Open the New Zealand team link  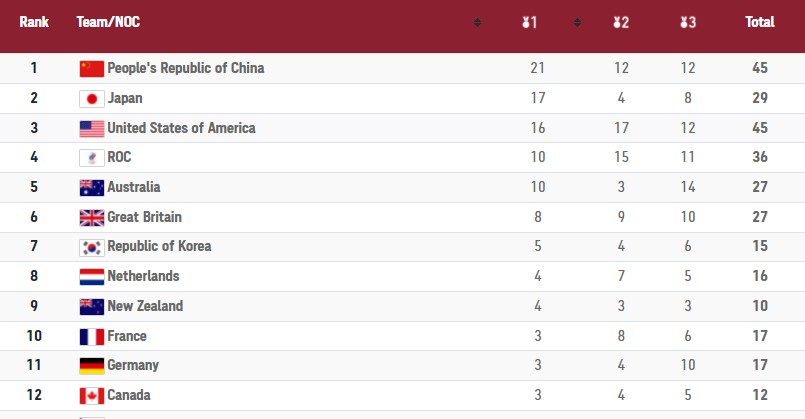[145, 306]
